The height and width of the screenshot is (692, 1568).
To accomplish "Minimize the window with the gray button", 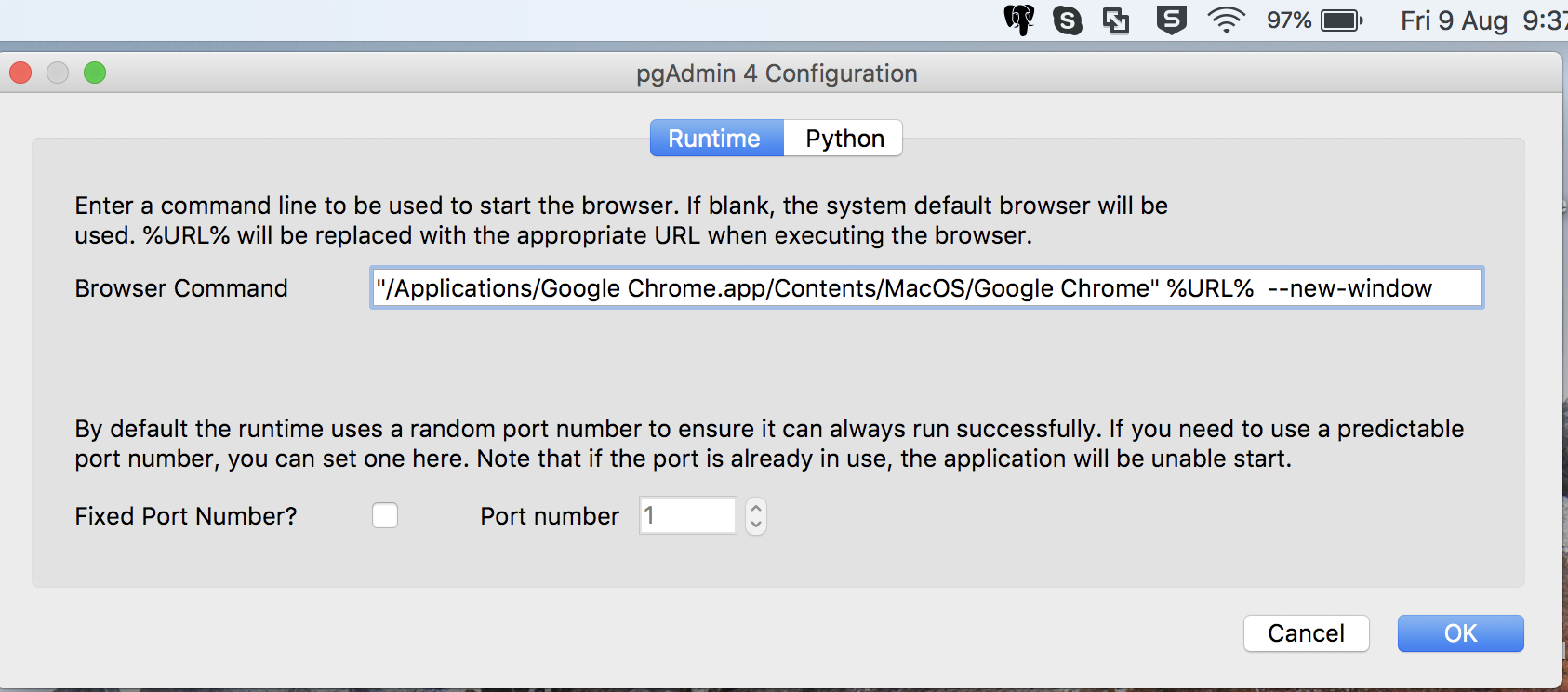I will (x=58, y=73).
